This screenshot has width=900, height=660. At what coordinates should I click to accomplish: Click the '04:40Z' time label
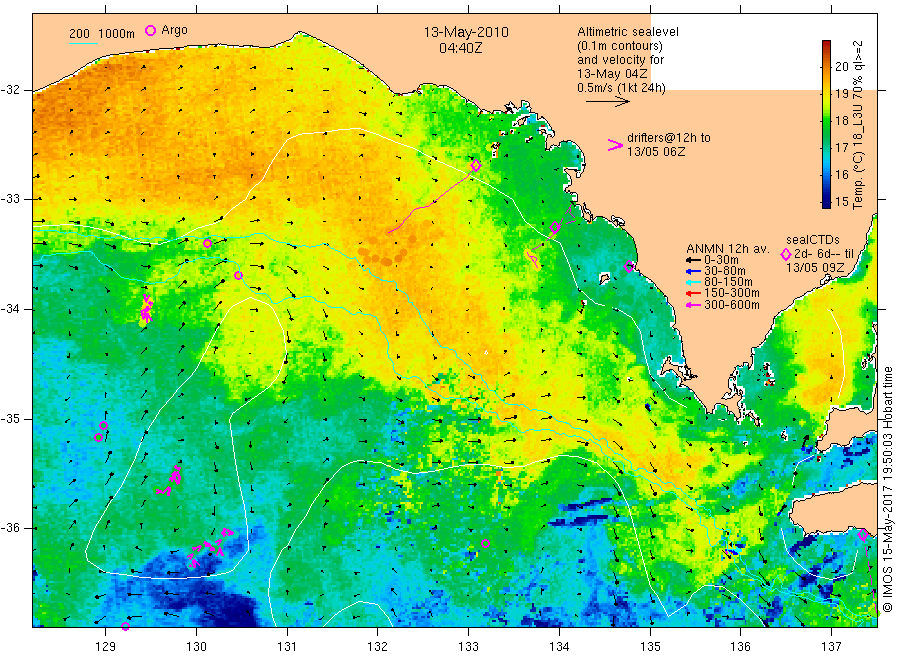point(461,48)
